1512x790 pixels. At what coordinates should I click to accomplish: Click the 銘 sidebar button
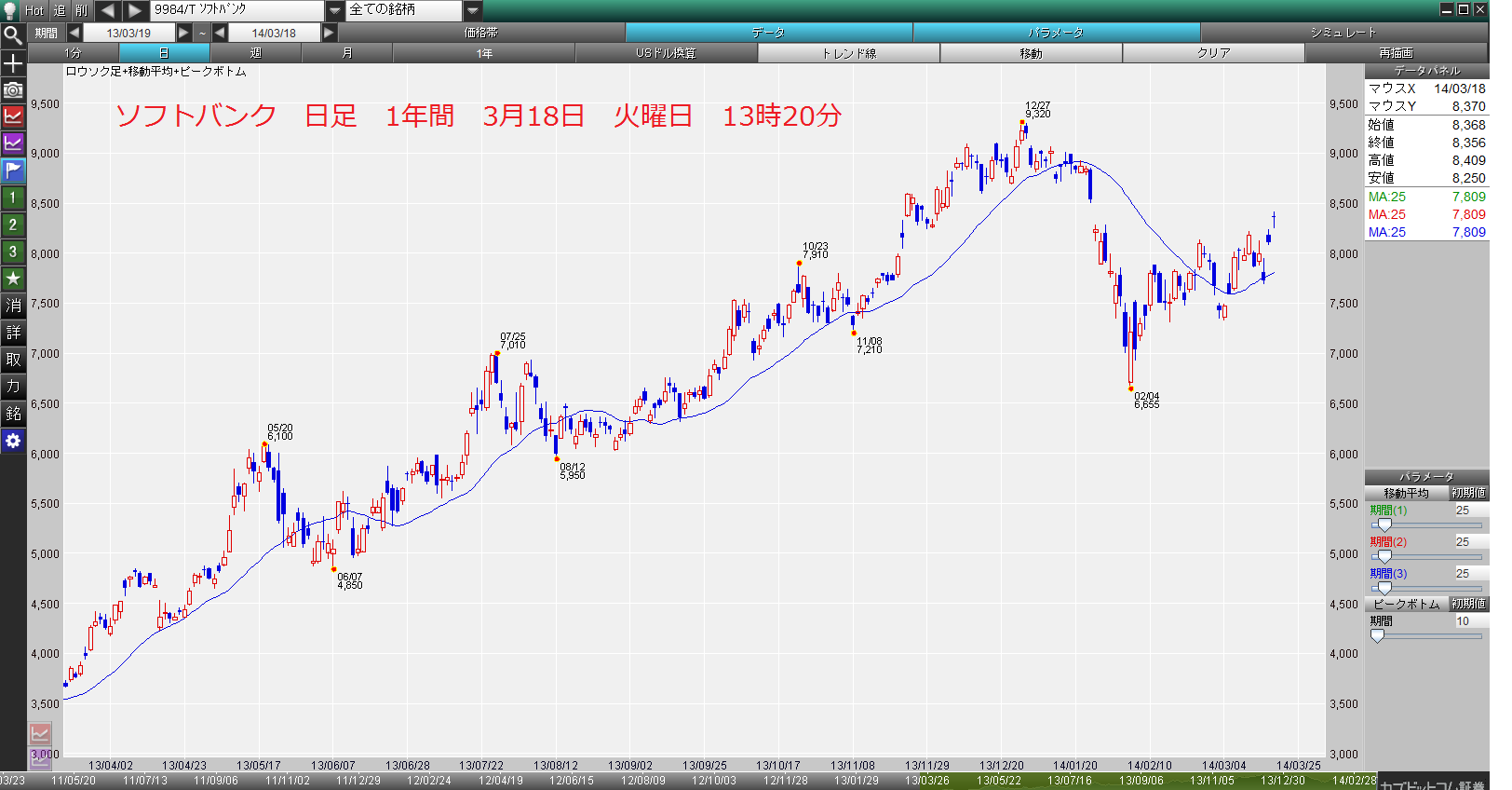click(x=13, y=414)
